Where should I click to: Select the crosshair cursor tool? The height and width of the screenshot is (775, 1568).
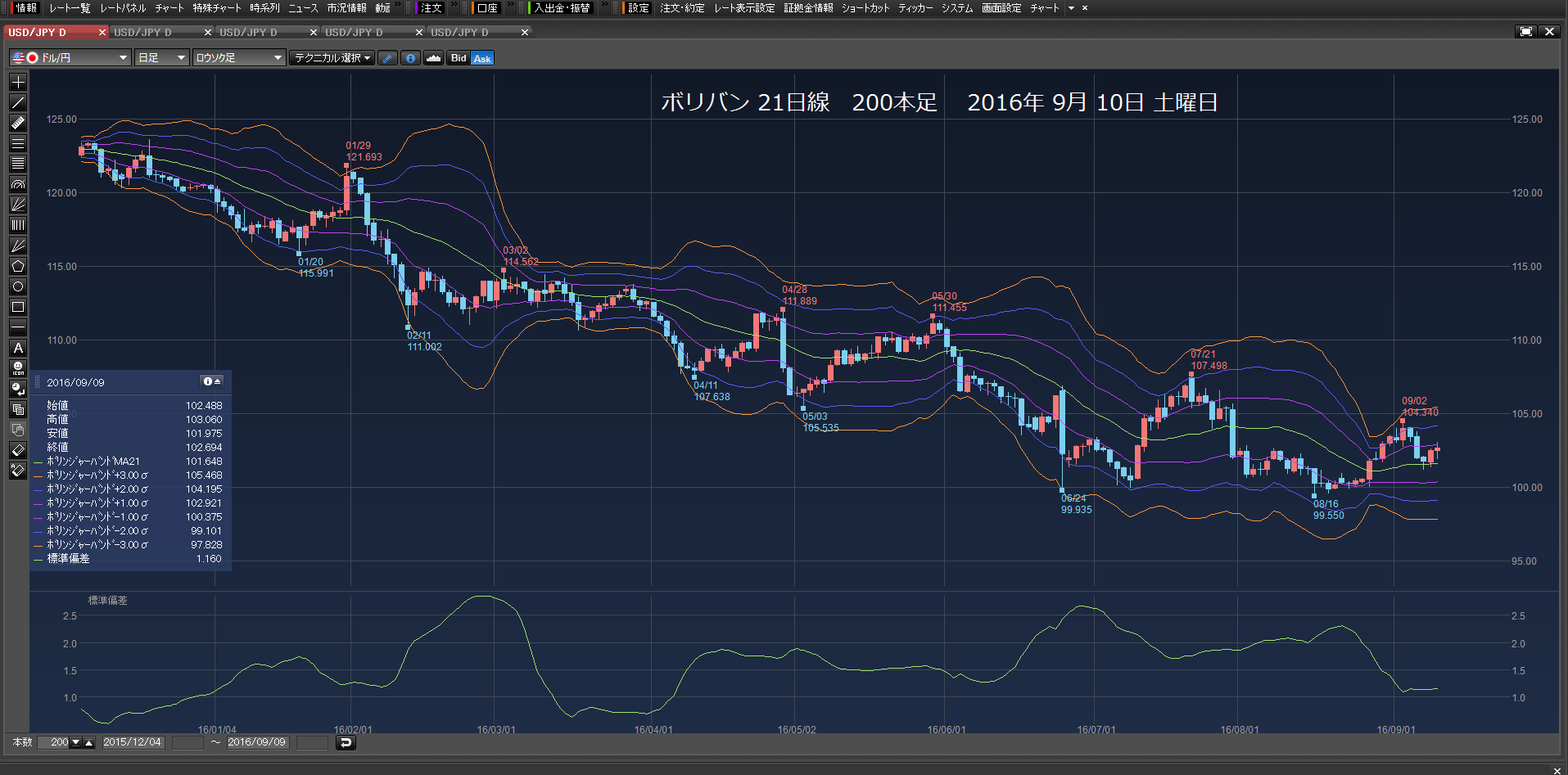[18, 82]
